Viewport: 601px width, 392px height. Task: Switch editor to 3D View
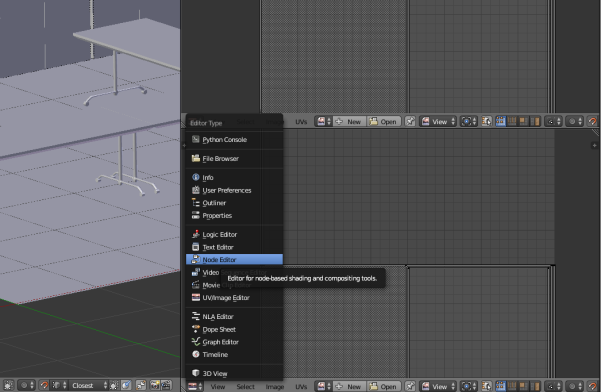click(234, 373)
